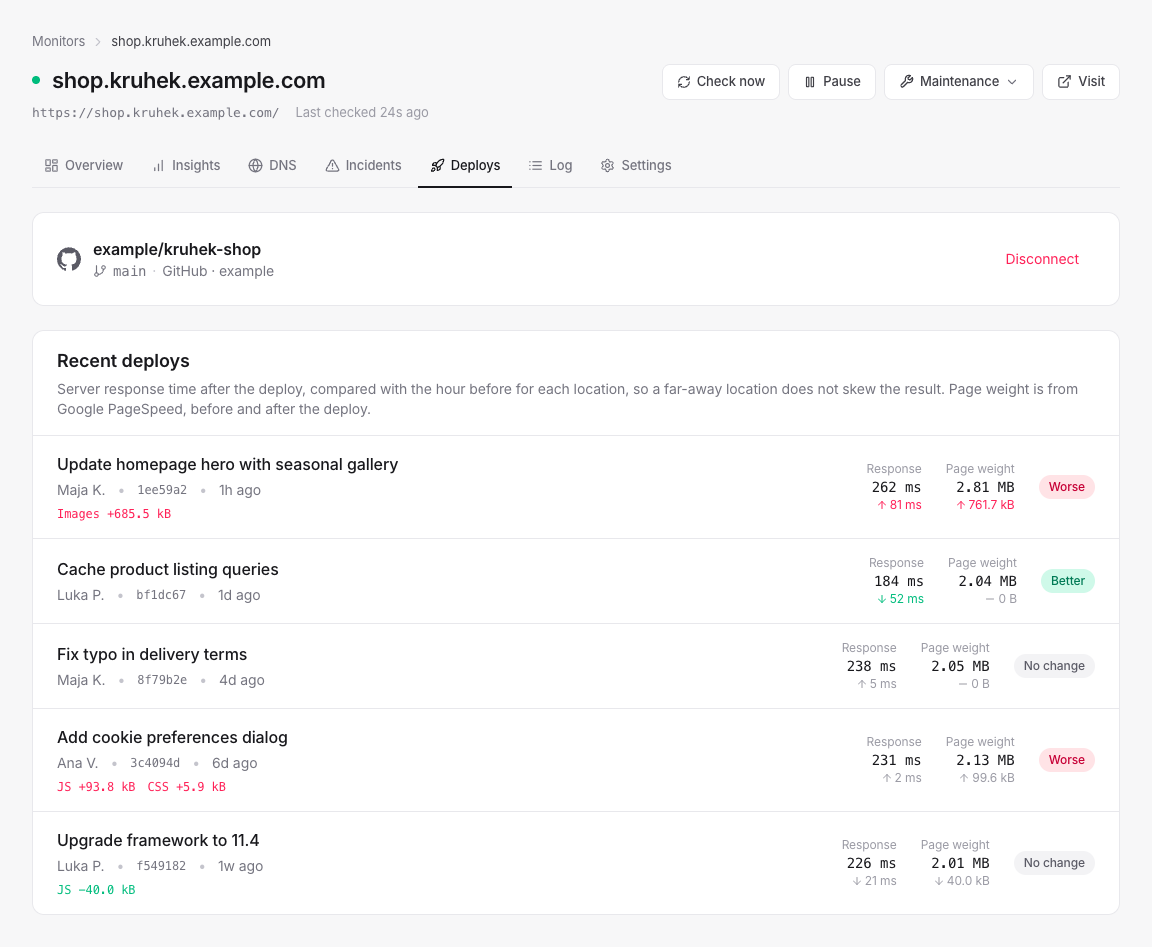Click the CSS +5.9 kB label
Screen dimensions: 1152x947
click(x=187, y=787)
